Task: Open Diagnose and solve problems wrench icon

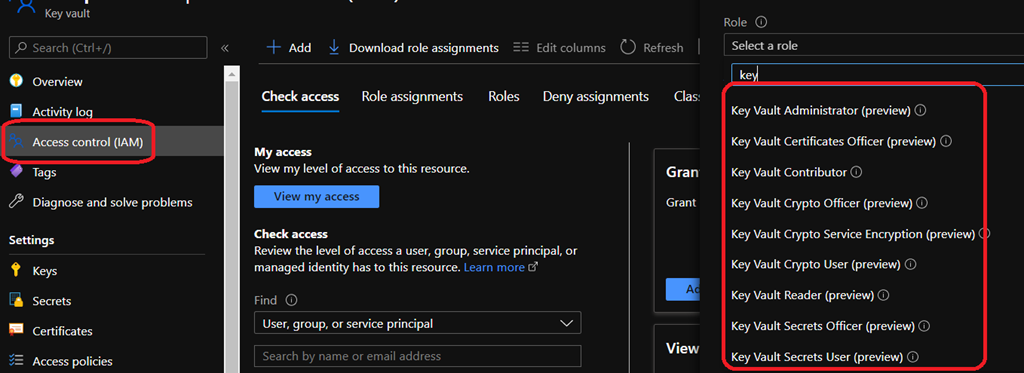Action: pyautogui.click(x=16, y=202)
